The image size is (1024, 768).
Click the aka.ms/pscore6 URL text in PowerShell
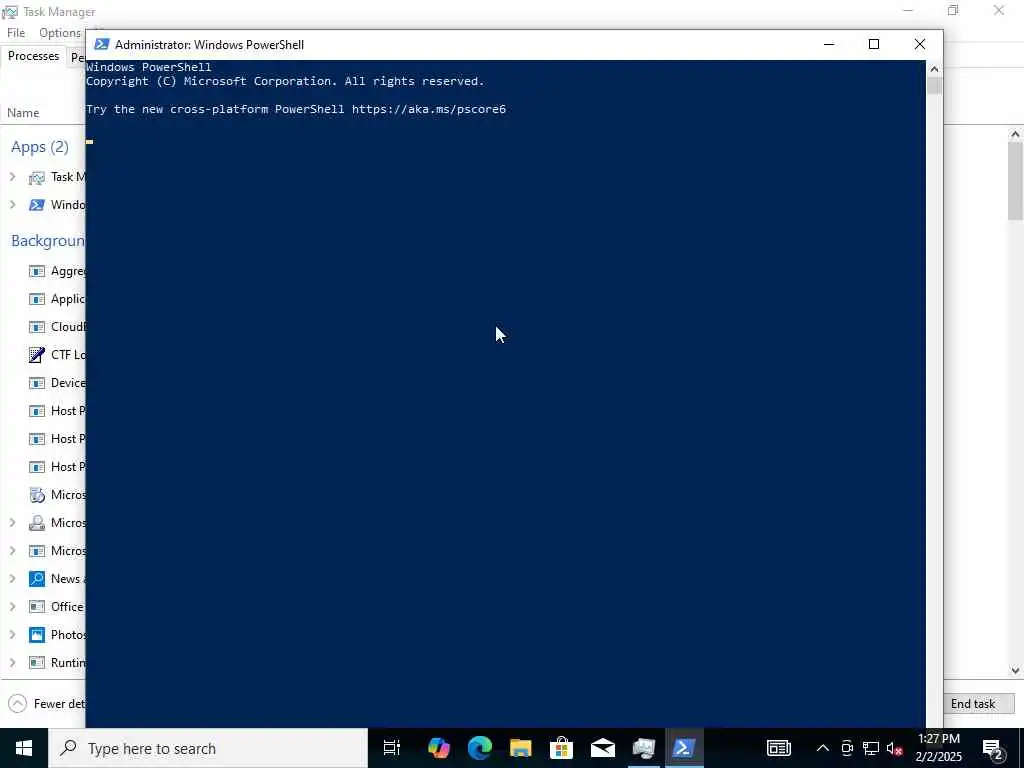[429, 109]
